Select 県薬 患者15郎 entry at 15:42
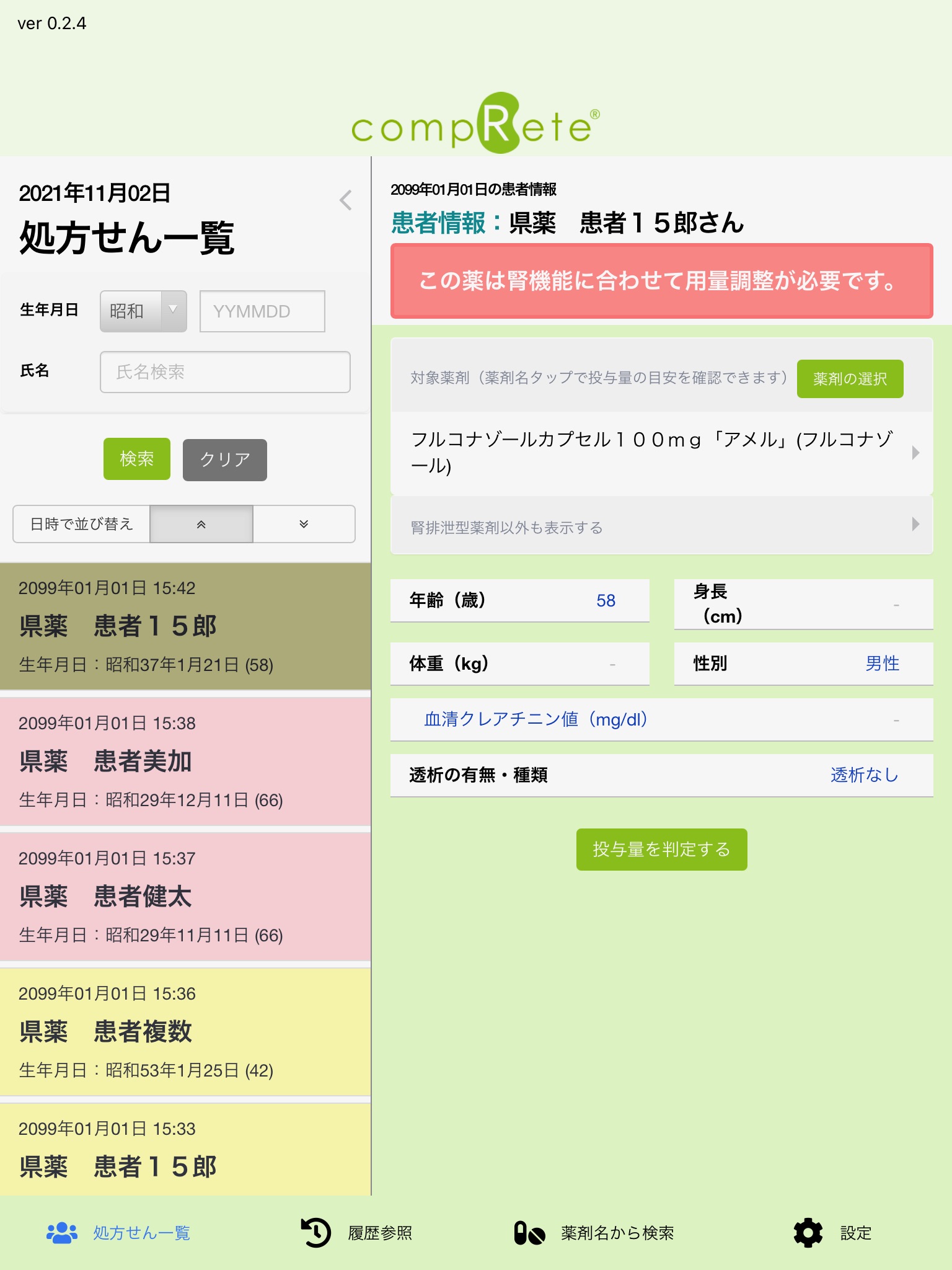Viewport: 952px width, 1270px height. (185, 626)
